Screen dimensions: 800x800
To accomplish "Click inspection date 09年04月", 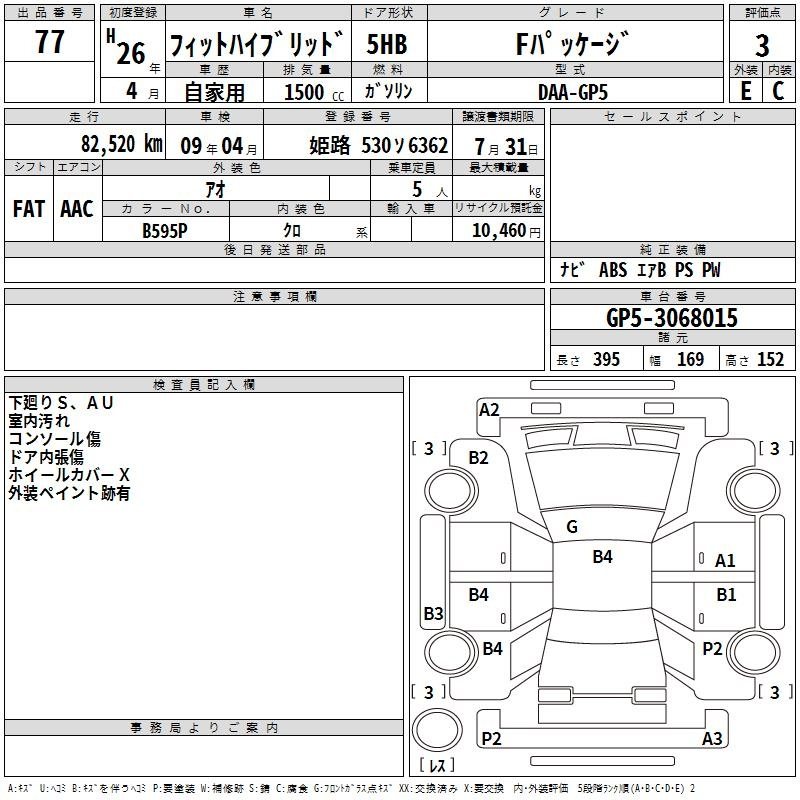I will click(x=219, y=146).
